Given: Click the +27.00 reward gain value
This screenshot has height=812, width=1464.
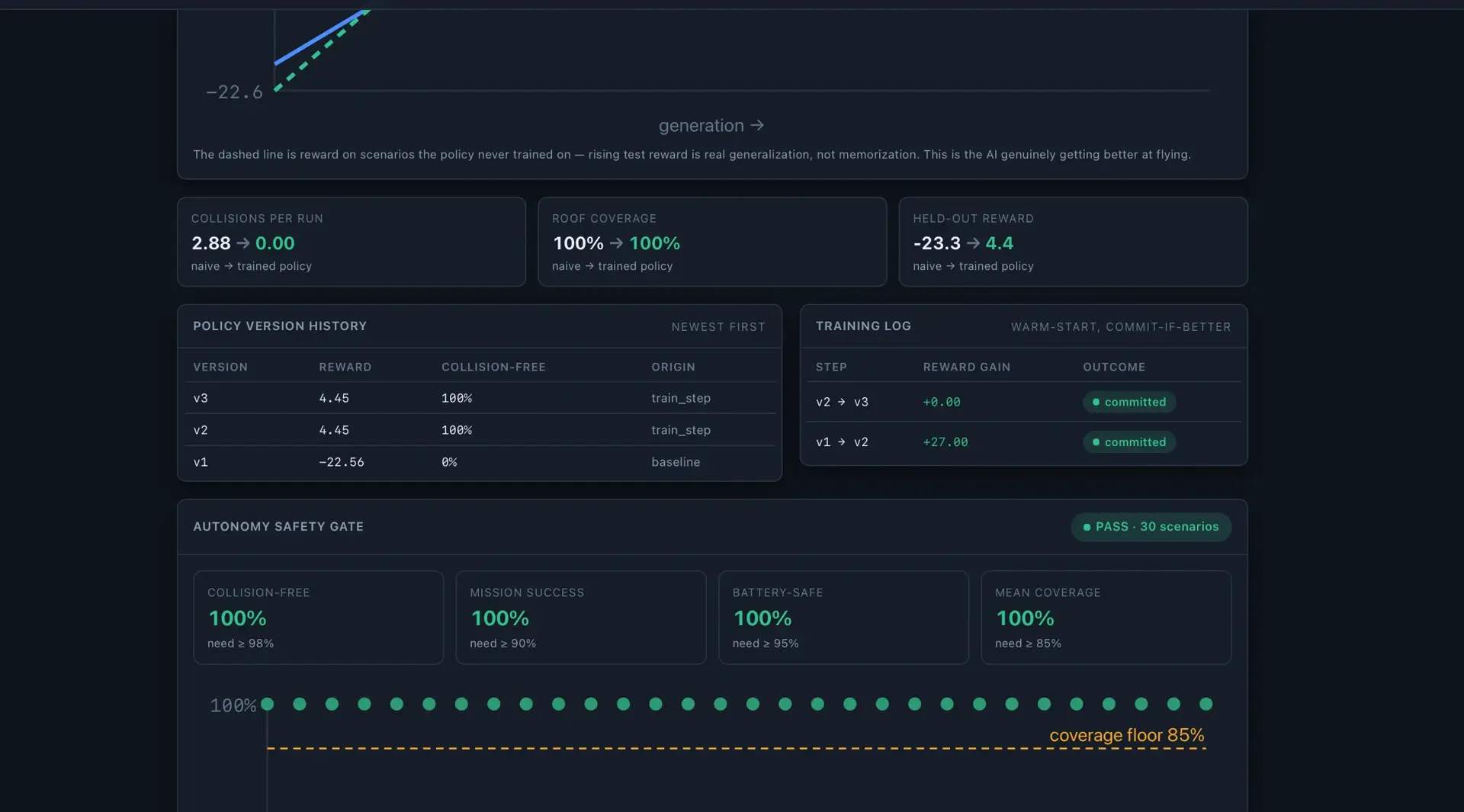Looking at the screenshot, I should [x=945, y=442].
